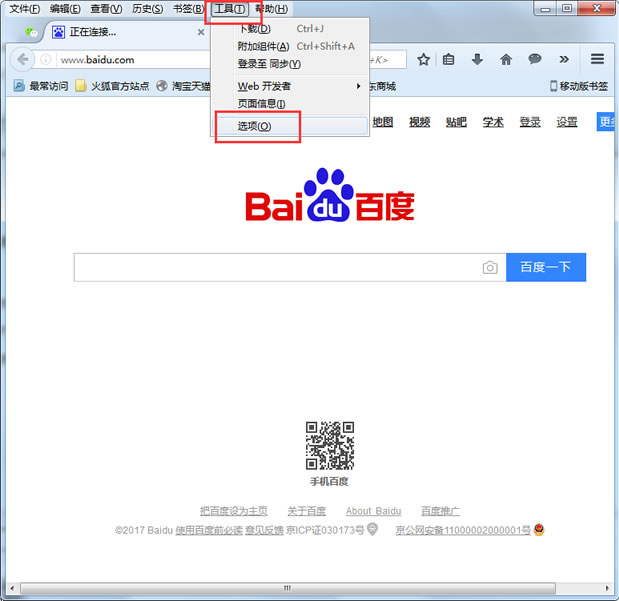Viewport: 619px width, 601px height.
Task: Expand more toolbar items chevron
Action: (x=564, y=59)
